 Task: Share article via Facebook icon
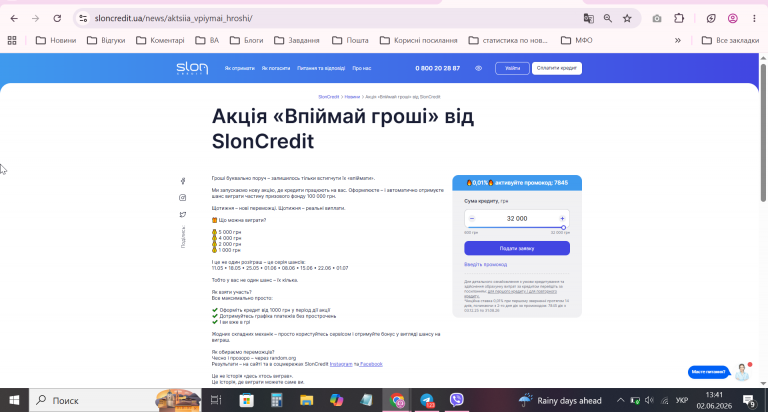click(183, 181)
